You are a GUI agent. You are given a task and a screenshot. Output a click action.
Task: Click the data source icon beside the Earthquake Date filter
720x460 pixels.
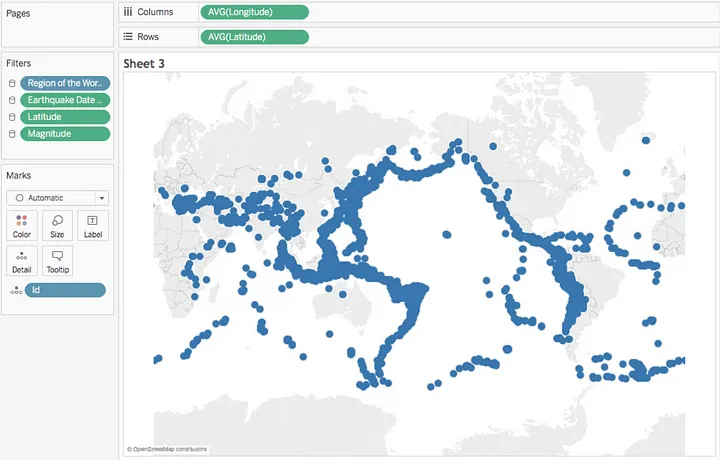tap(12, 100)
